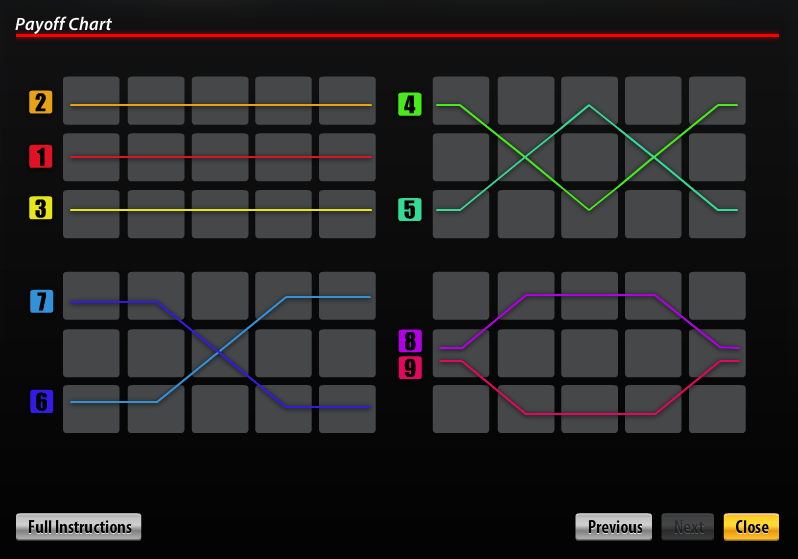The height and width of the screenshot is (559, 798).
Task: Click the purple payline 8 badge
Action: (x=410, y=341)
